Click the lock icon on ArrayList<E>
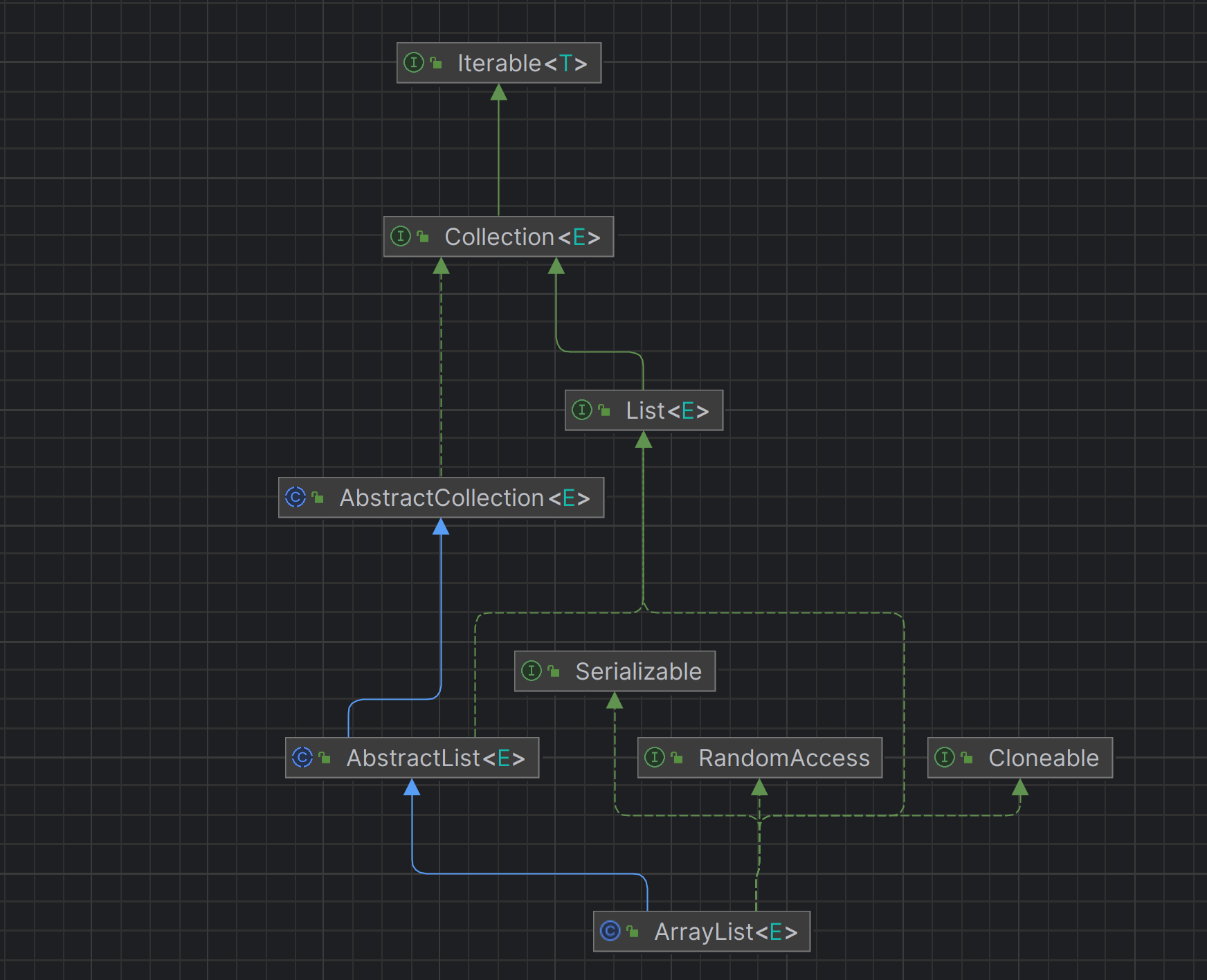 click(x=633, y=932)
